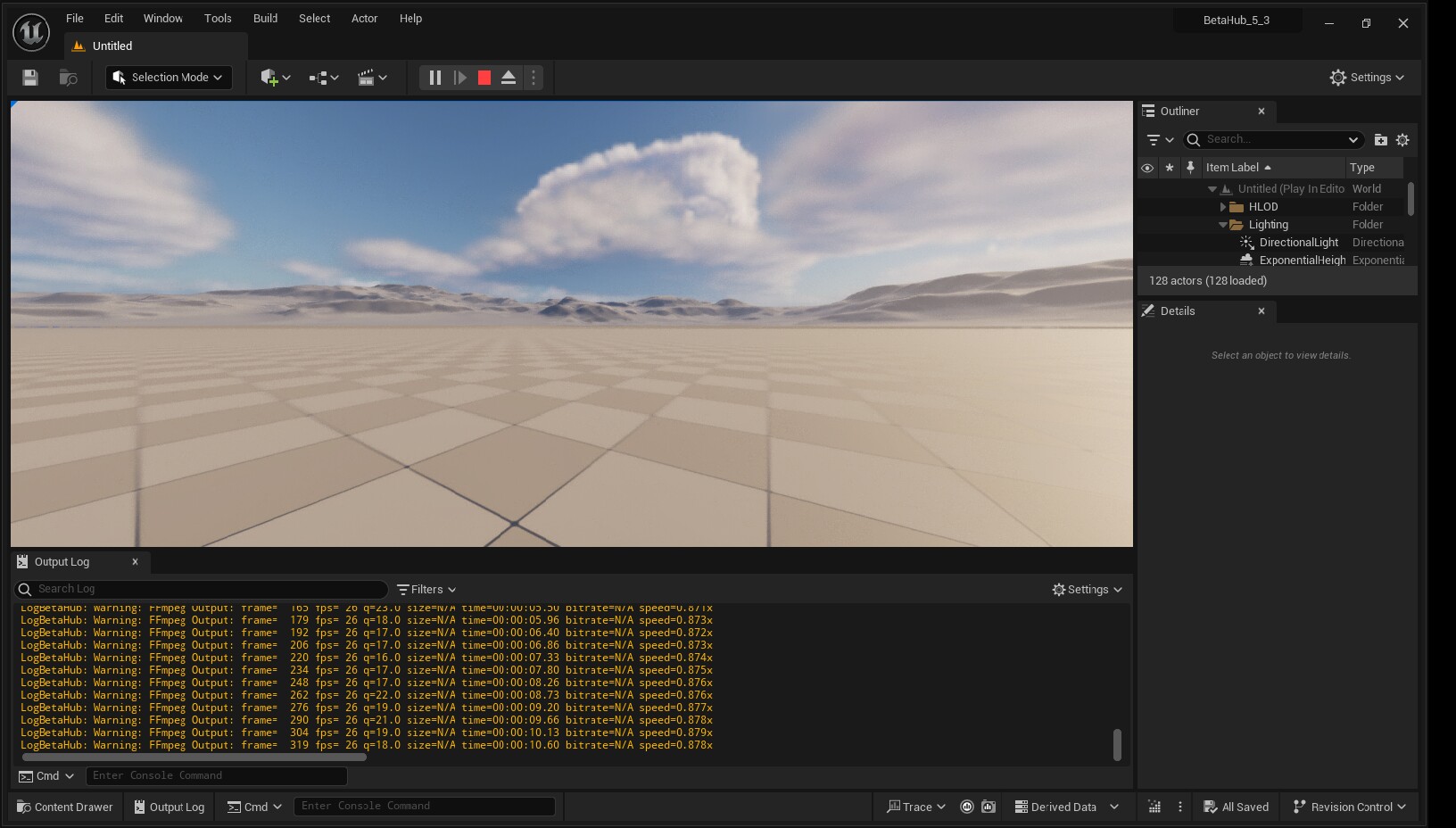Click the eject from player controller icon
This screenshot has height=828, width=1456.
pyautogui.click(x=509, y=78)
